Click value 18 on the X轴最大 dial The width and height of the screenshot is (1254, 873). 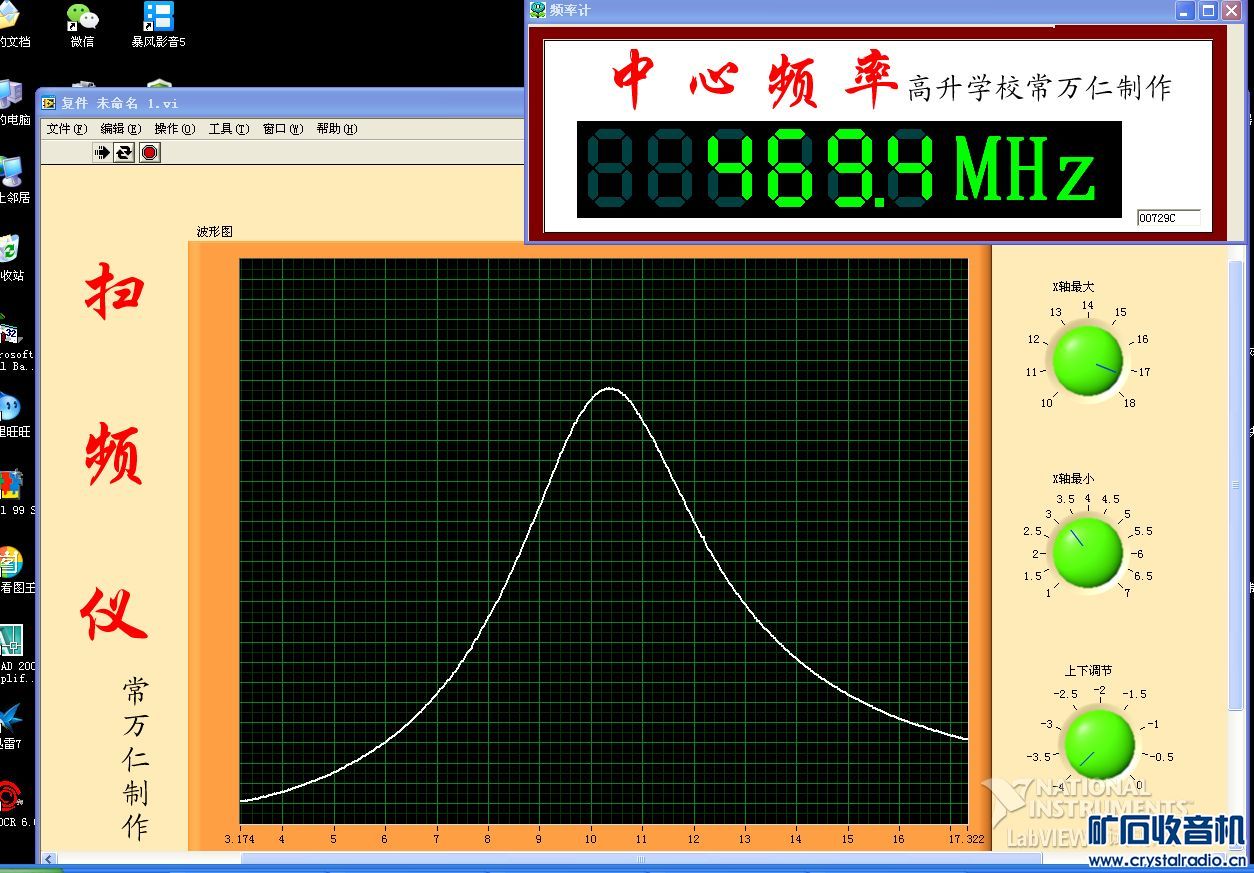click(x=1129, y=403)
